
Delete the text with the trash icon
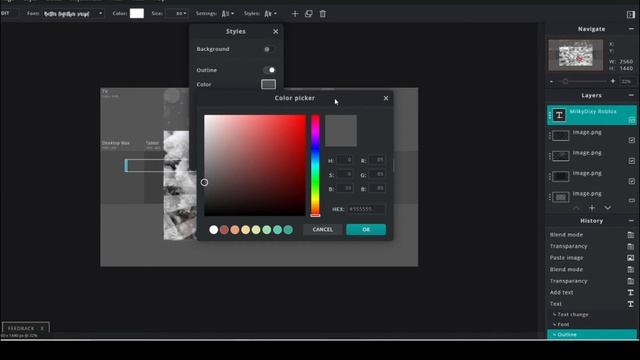click(322, 14)
